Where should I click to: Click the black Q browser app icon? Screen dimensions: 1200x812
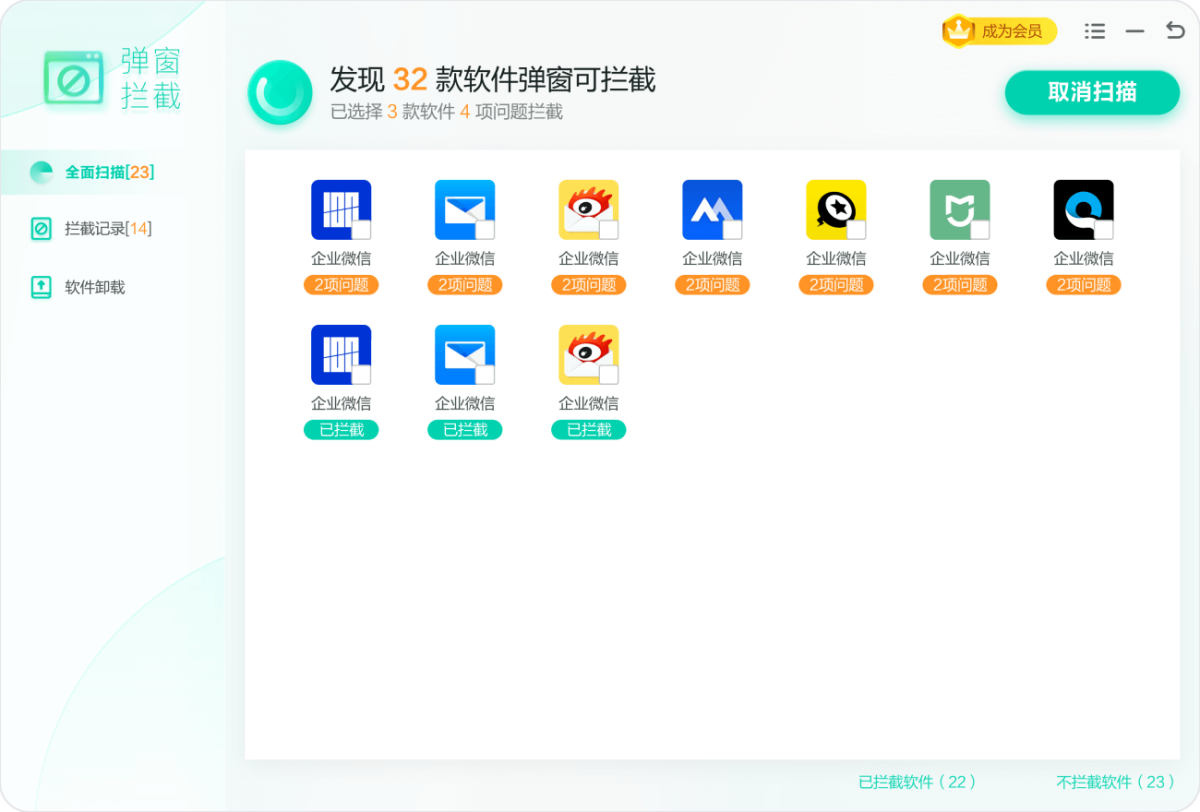1083,209
